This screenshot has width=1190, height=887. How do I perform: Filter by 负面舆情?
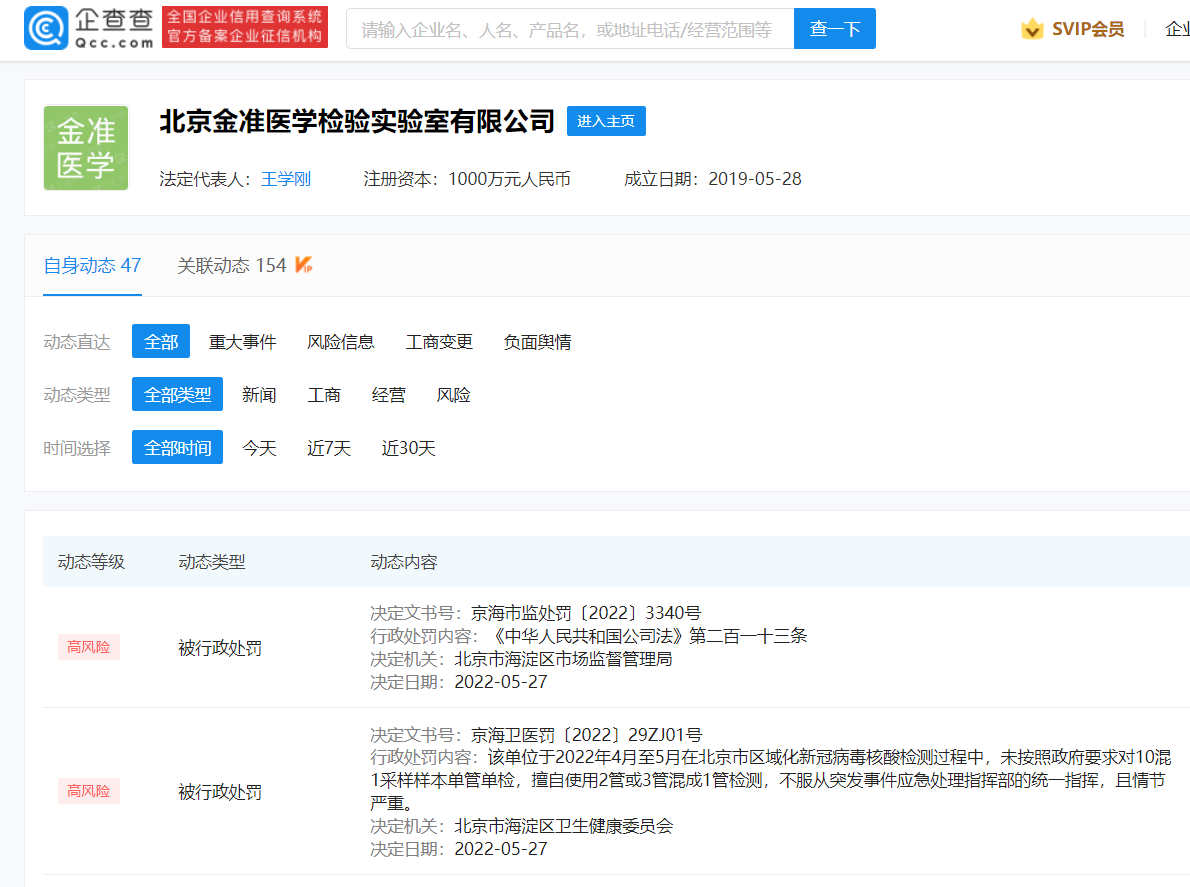[x=537, y=342]
